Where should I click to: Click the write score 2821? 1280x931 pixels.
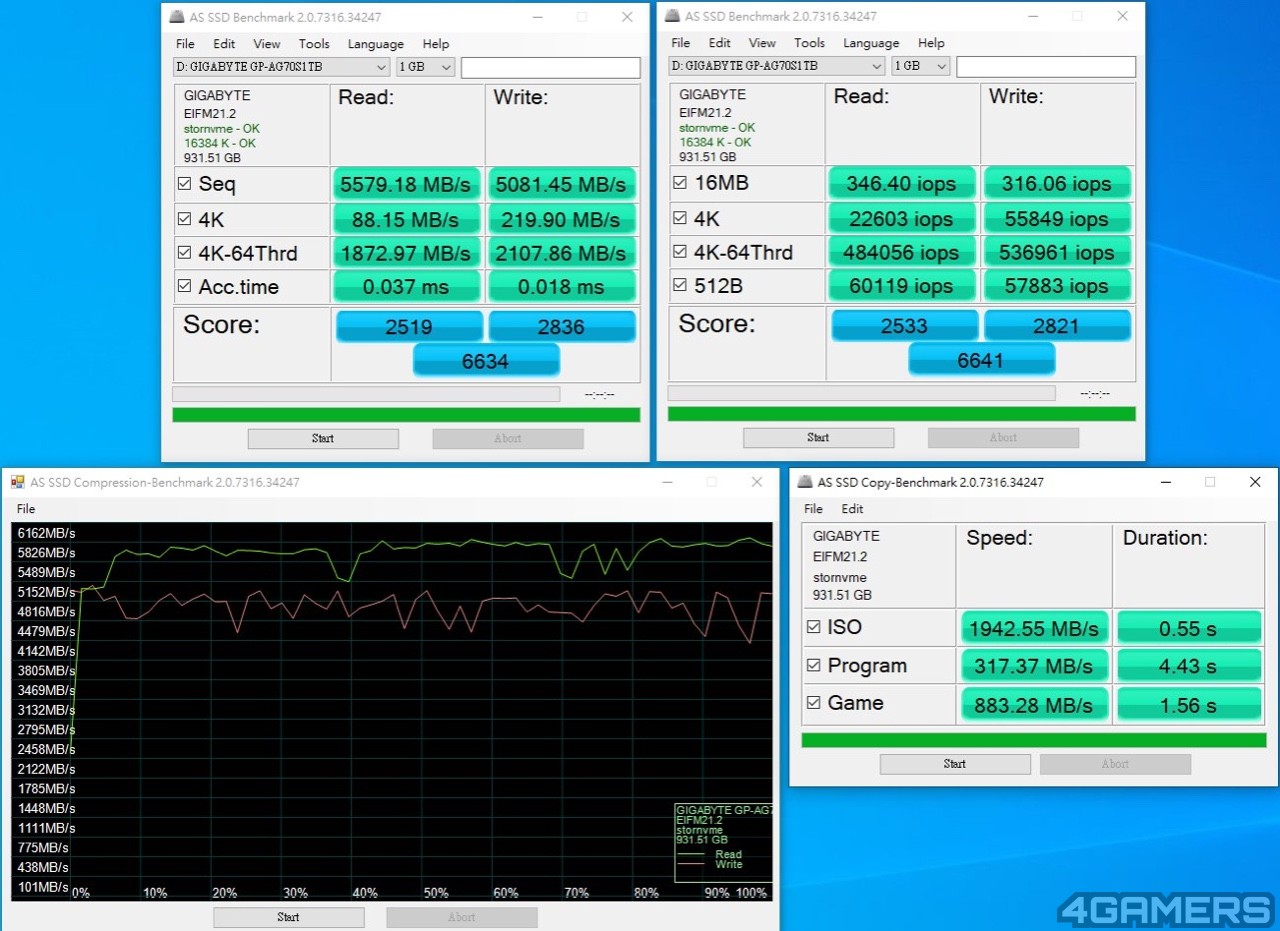click(1058, 325)
